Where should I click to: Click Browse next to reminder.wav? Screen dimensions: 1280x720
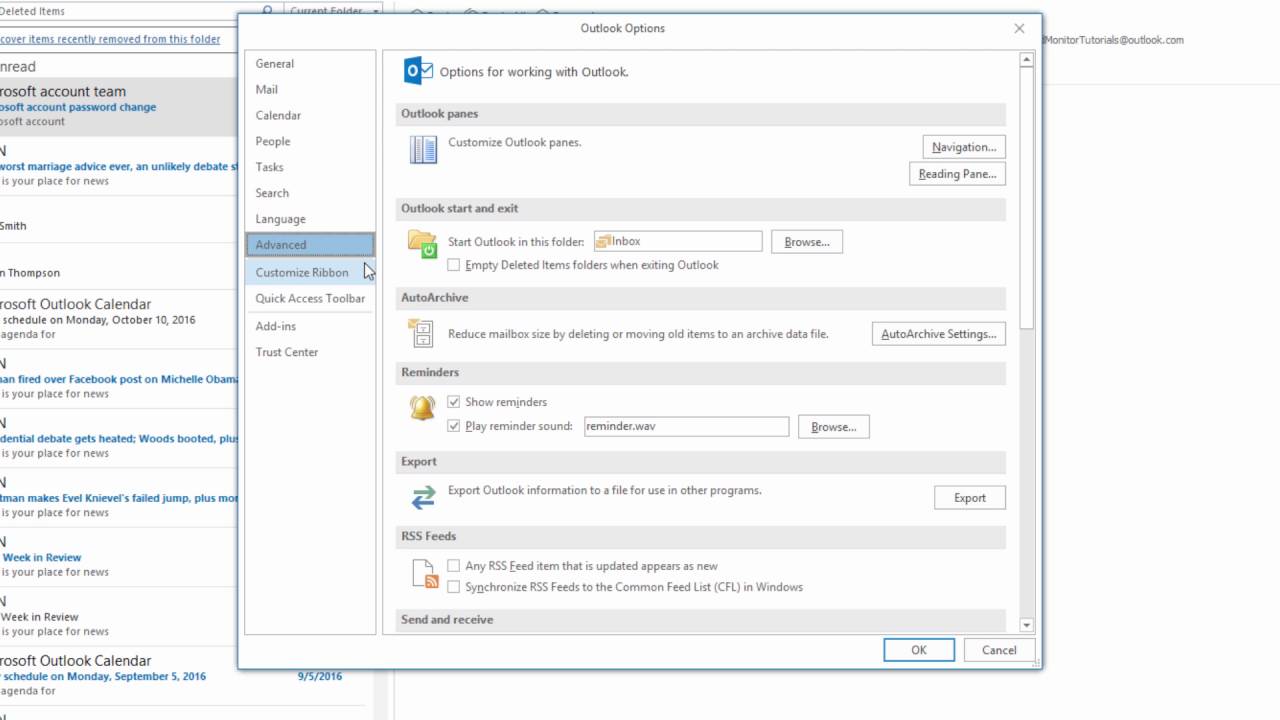pyautogui.click(x=834, y=427)
